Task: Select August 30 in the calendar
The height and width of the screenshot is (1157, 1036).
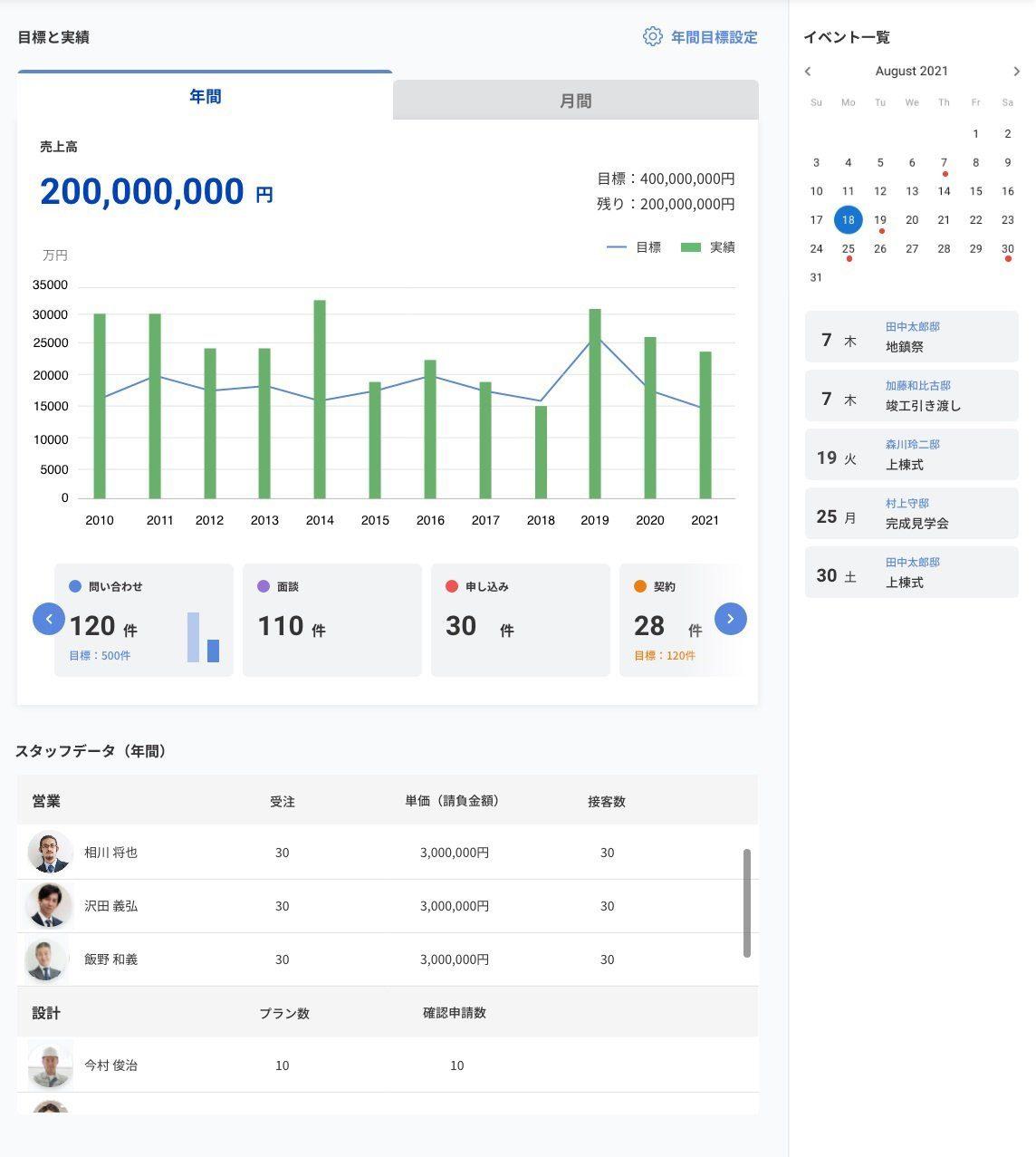Action: coord(1008,249)
